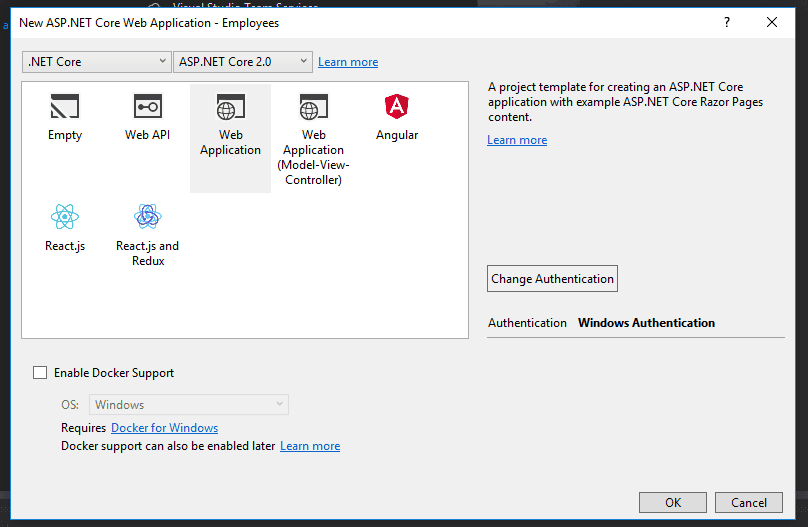
Task: Pick the React.js and Redux template icon
Action: [x=147, y=216]
